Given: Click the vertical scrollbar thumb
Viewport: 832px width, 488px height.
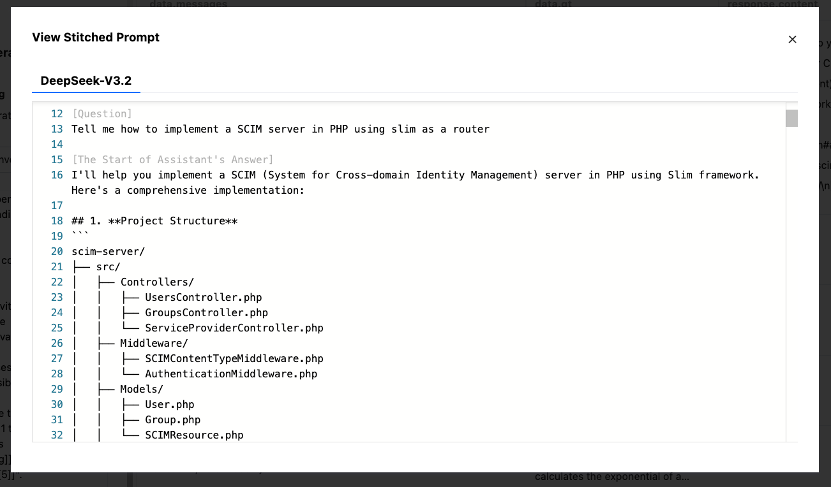Looking at the screenshot, I should tap(791, 119).
